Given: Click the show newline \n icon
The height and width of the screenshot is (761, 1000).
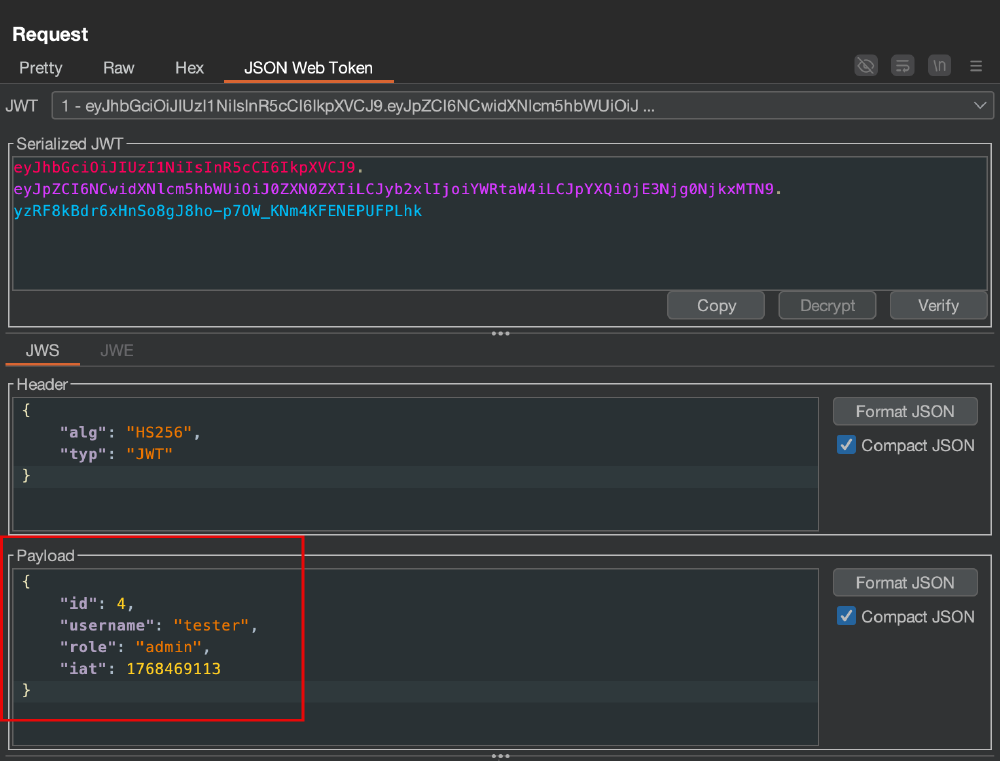Looking at the screenshot, I should 939,66.
